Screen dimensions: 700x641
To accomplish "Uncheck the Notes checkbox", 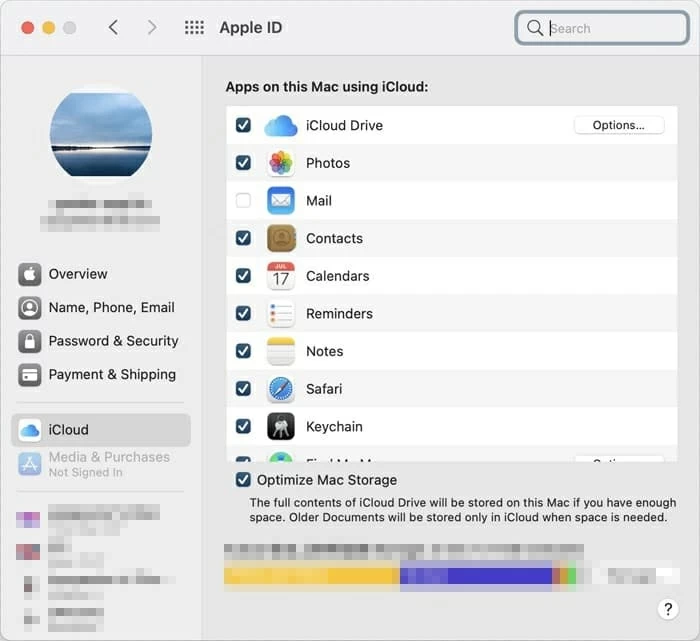I will pyautogui.click(x=243, y=351).
